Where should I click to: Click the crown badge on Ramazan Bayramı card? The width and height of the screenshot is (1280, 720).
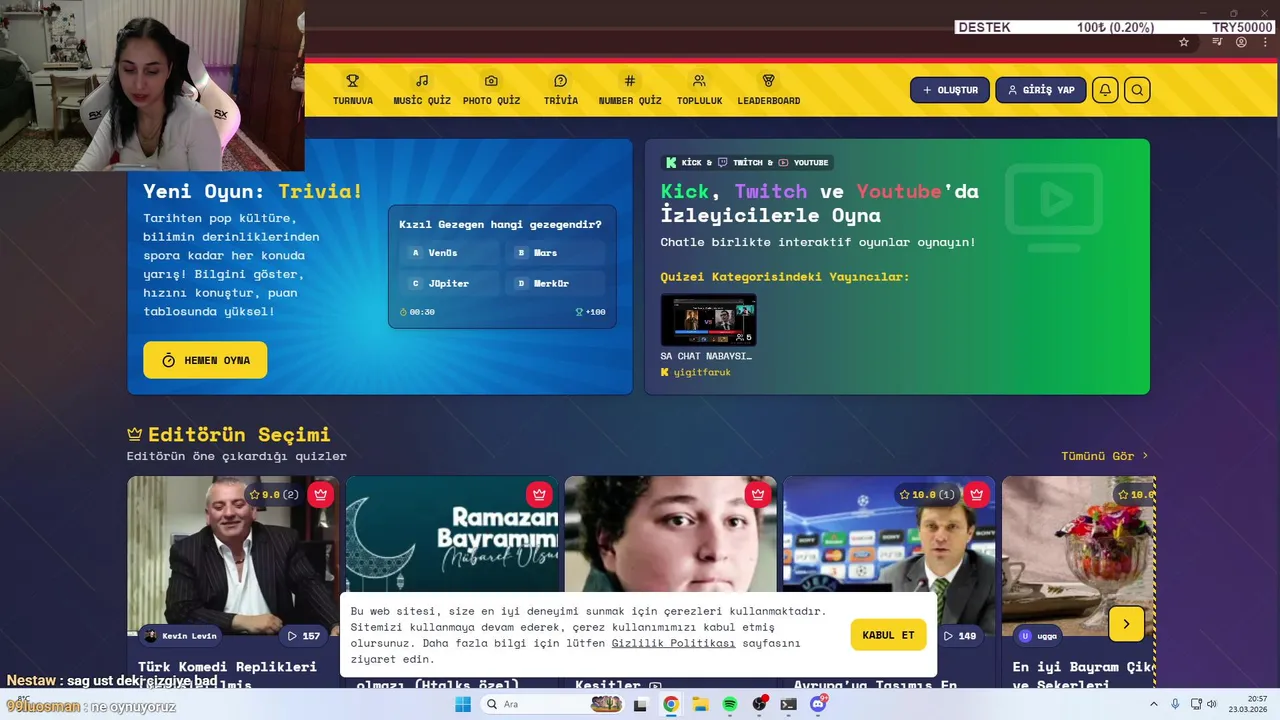pos(539,494)
